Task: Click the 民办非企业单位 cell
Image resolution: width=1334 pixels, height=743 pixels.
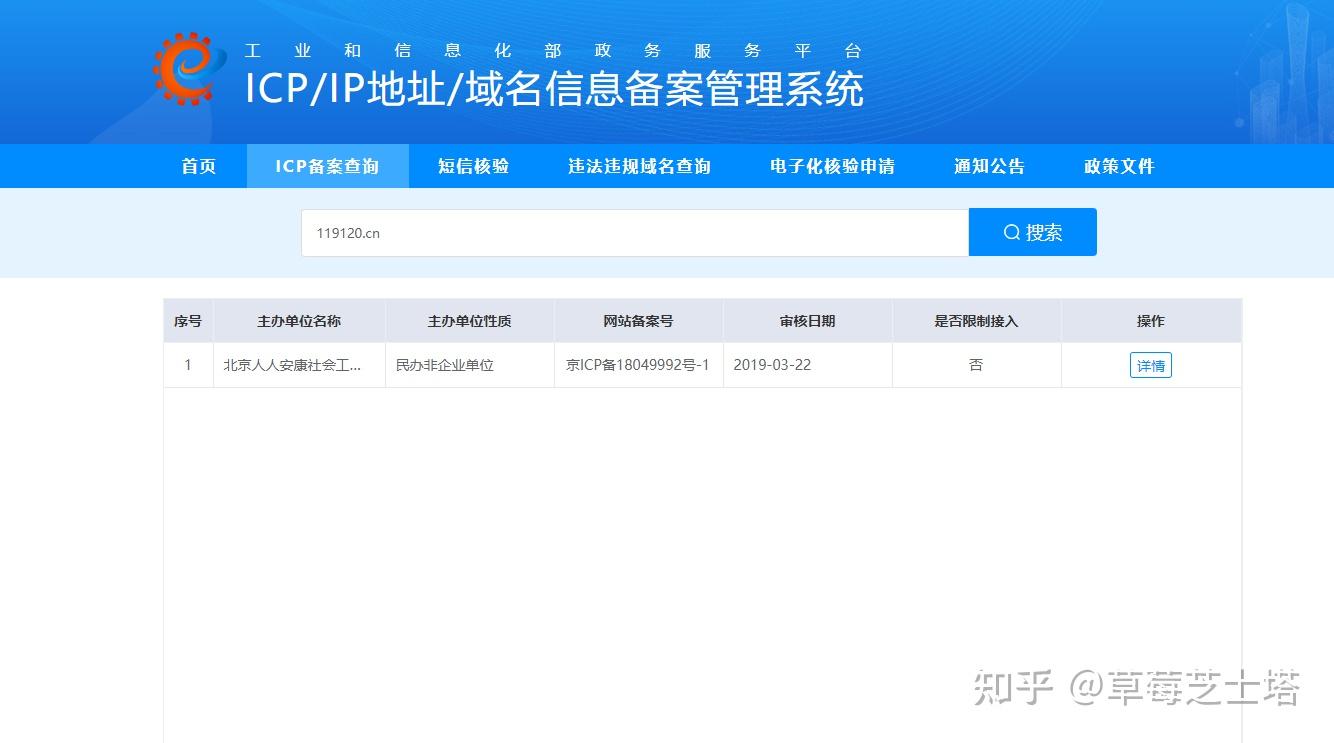Action: click(x=469, y=365)
